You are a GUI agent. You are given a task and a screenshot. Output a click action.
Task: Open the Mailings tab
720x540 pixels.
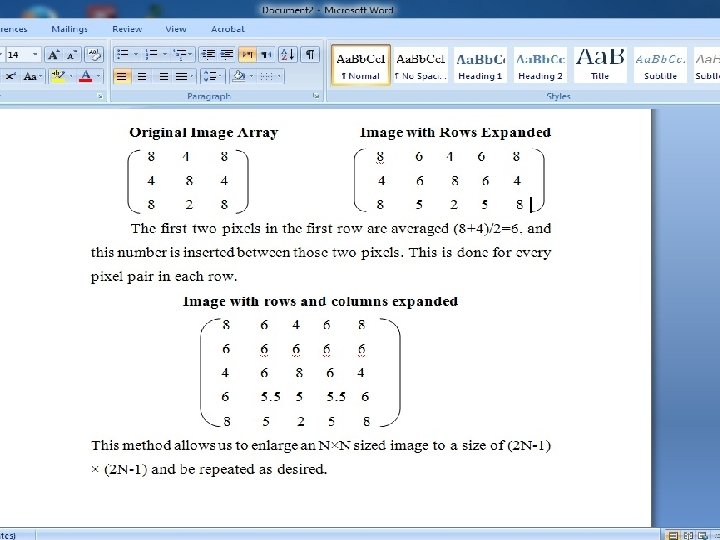[69, 29]
